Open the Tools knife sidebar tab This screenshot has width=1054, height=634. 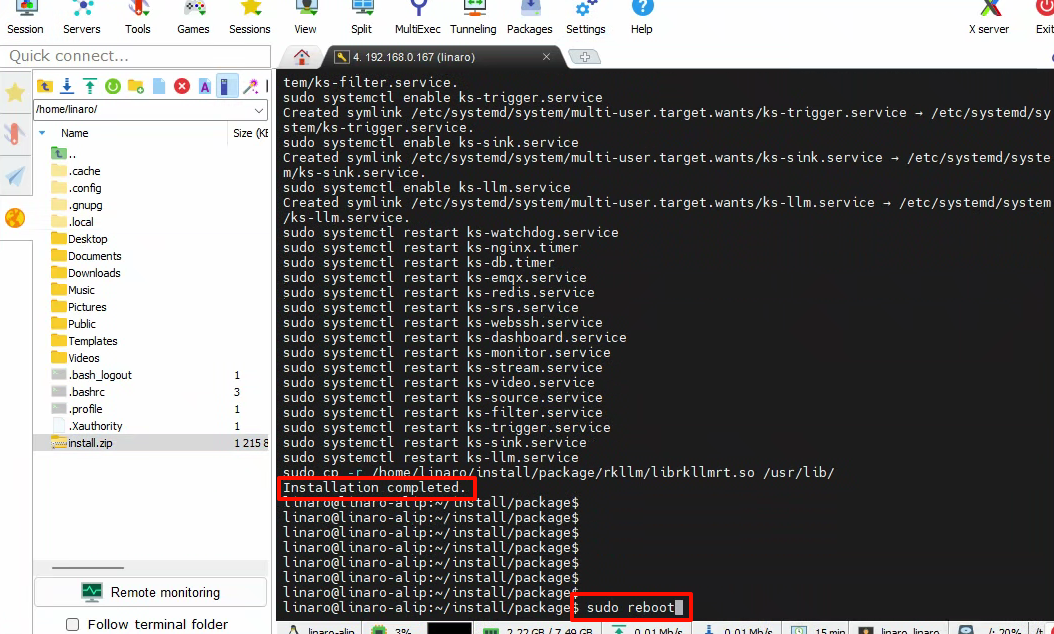pos(15,134)
